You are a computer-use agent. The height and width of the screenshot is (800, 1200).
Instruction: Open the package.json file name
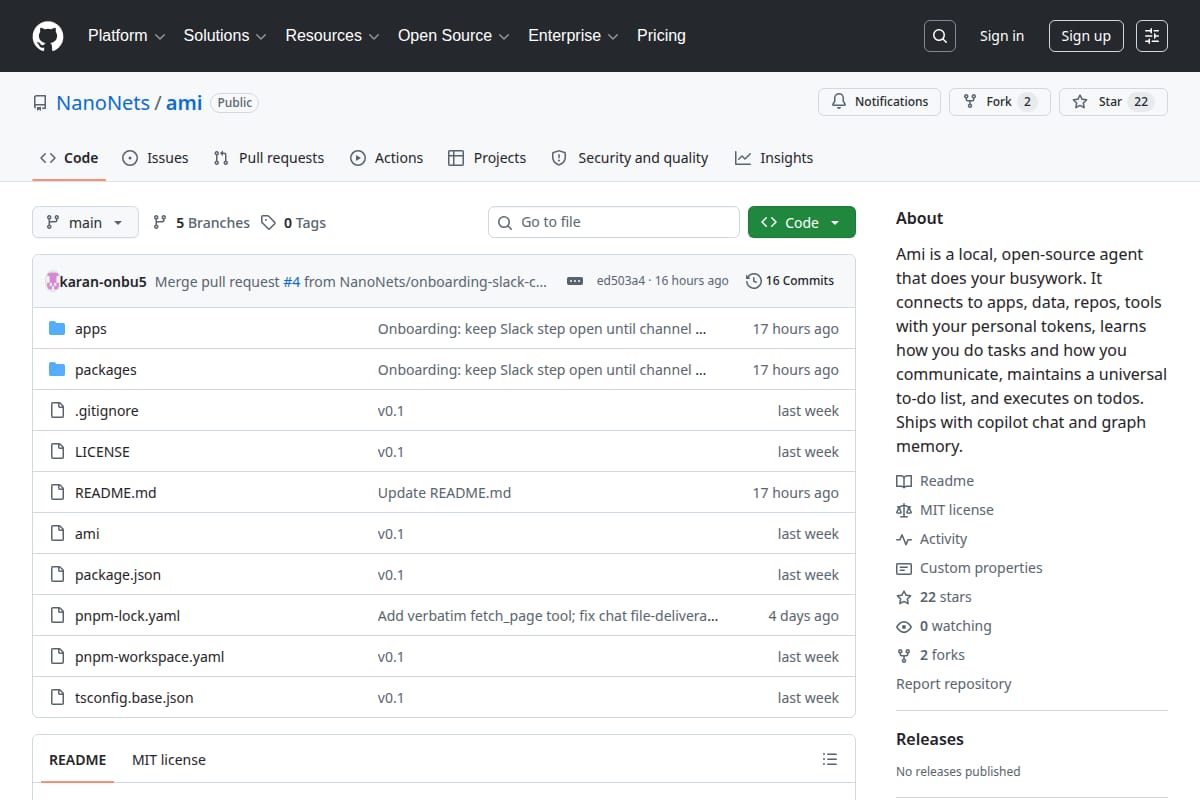point(118,575)
